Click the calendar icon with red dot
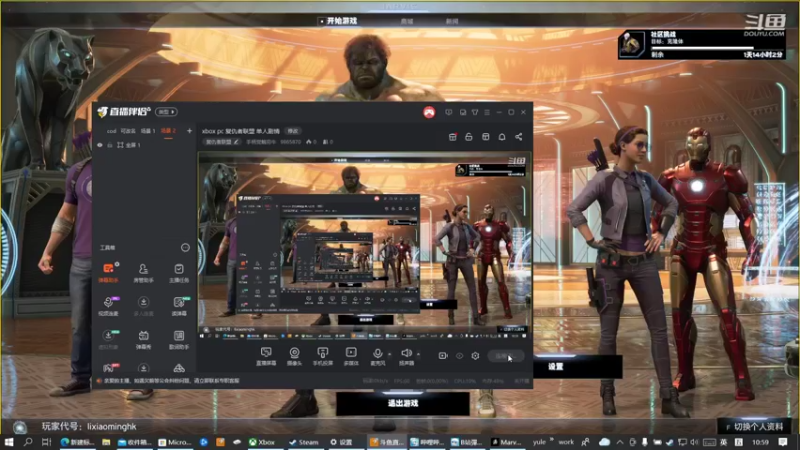This screenshot has width=800, height=450. (x=452, y=137)
